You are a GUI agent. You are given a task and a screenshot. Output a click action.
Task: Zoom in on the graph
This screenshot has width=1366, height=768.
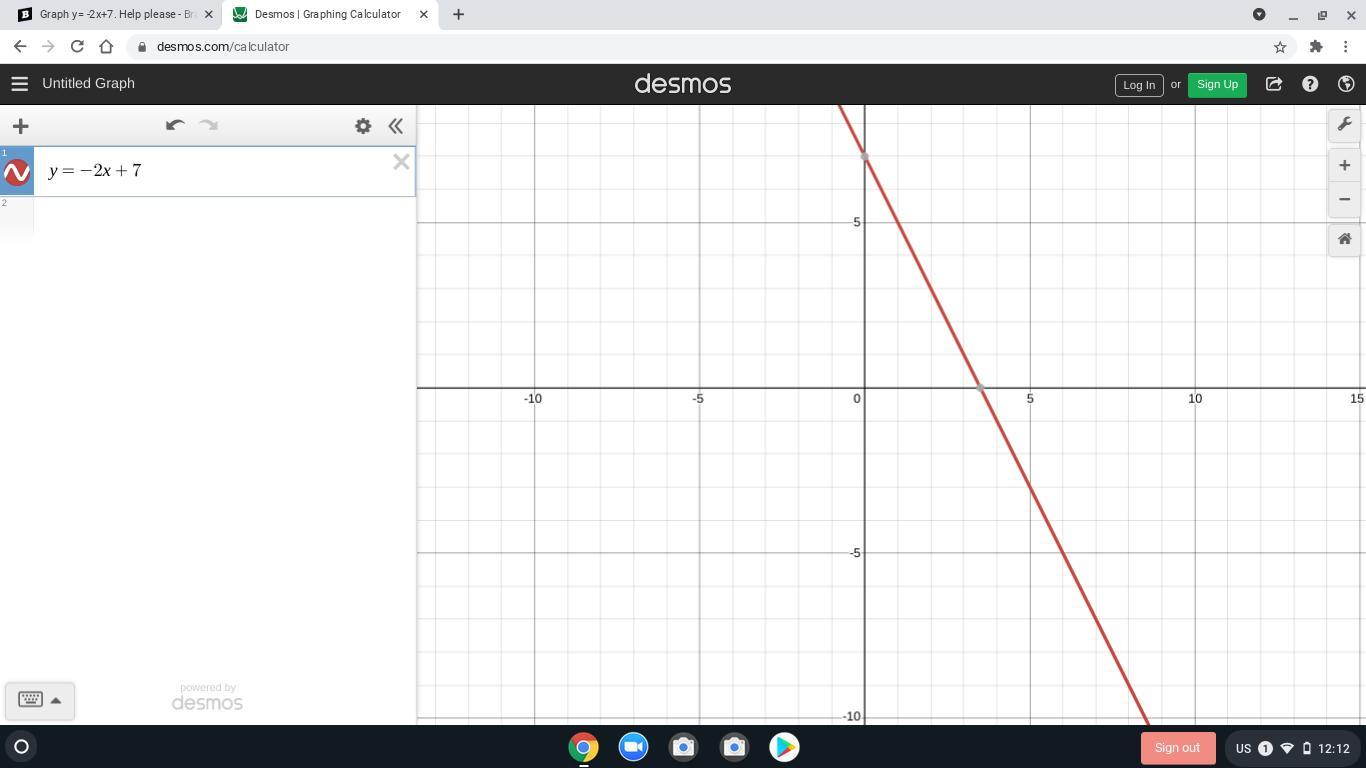tap(1344, 166)
